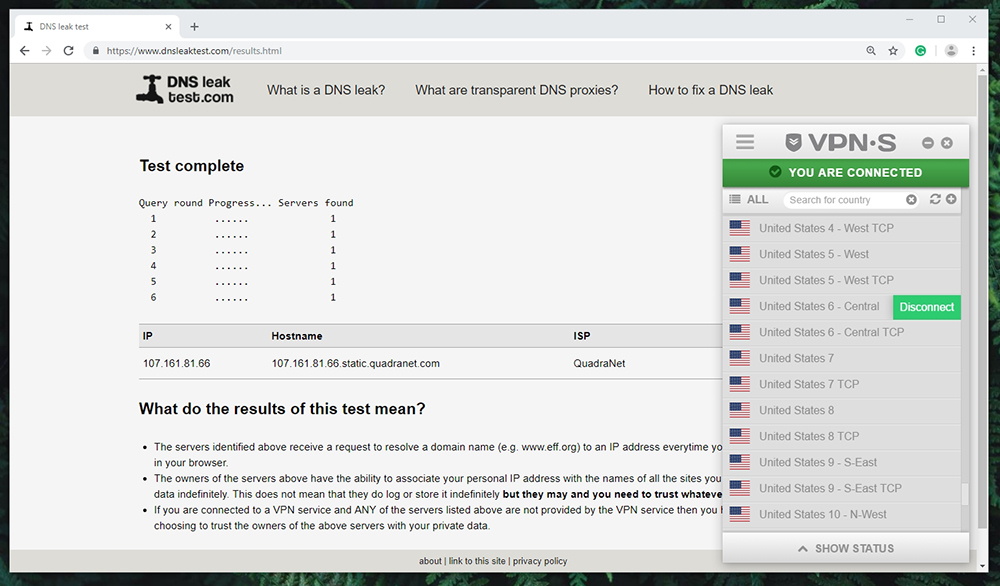The width and height of the screenshot is (1000, 586).
Task: Click hostname 107.161.81.66.static.quadranet.com
Action: [x=356, y=363]
